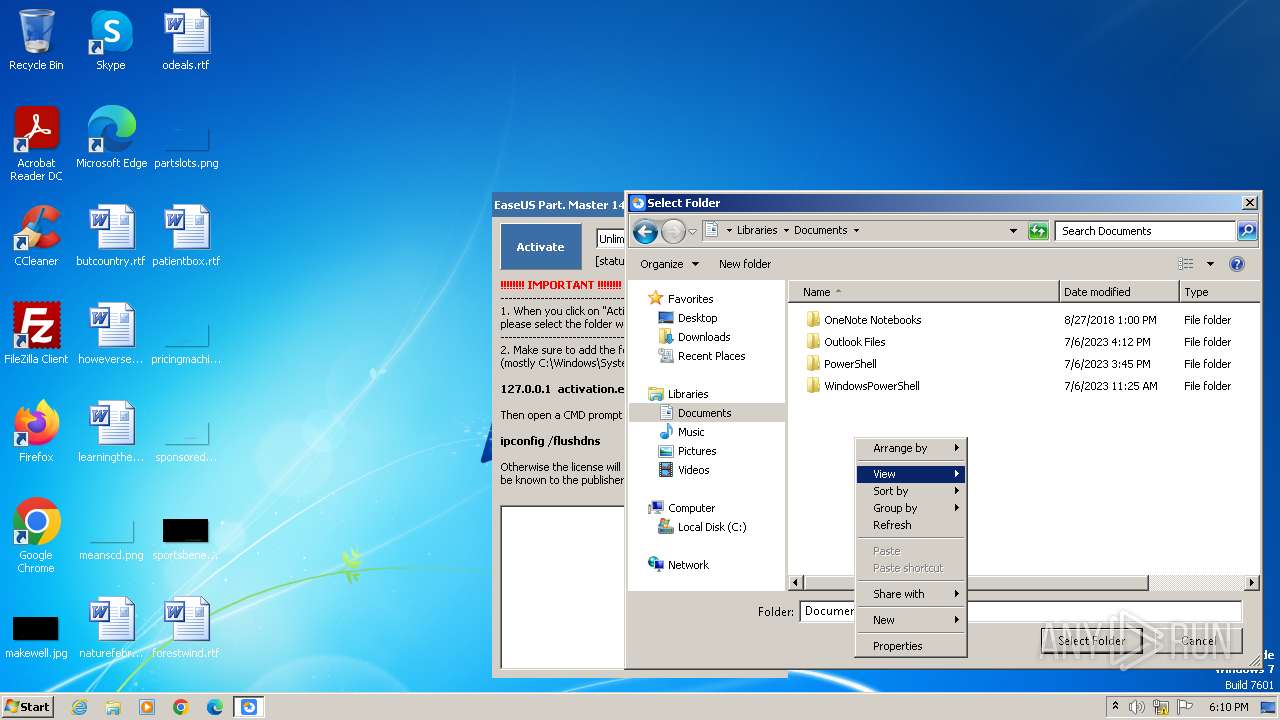
Task: Click the New folder button
Action: [x=745, y=264]
